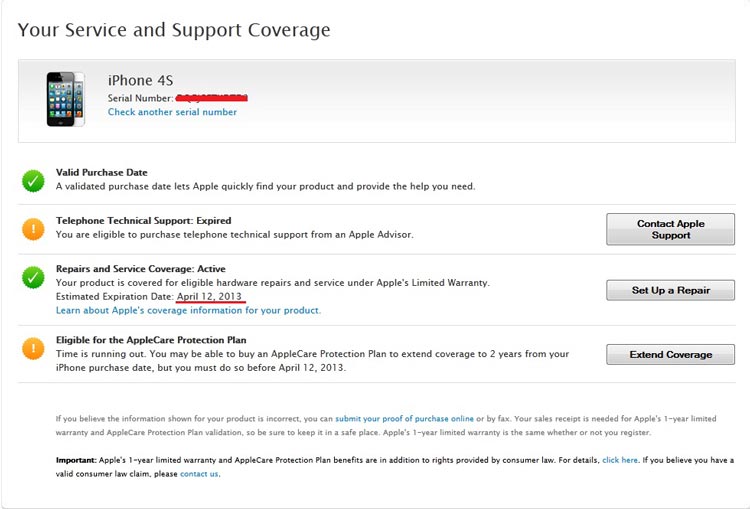
Task: Follow submit your proof of purchase online link
Action: click(404, 419)
